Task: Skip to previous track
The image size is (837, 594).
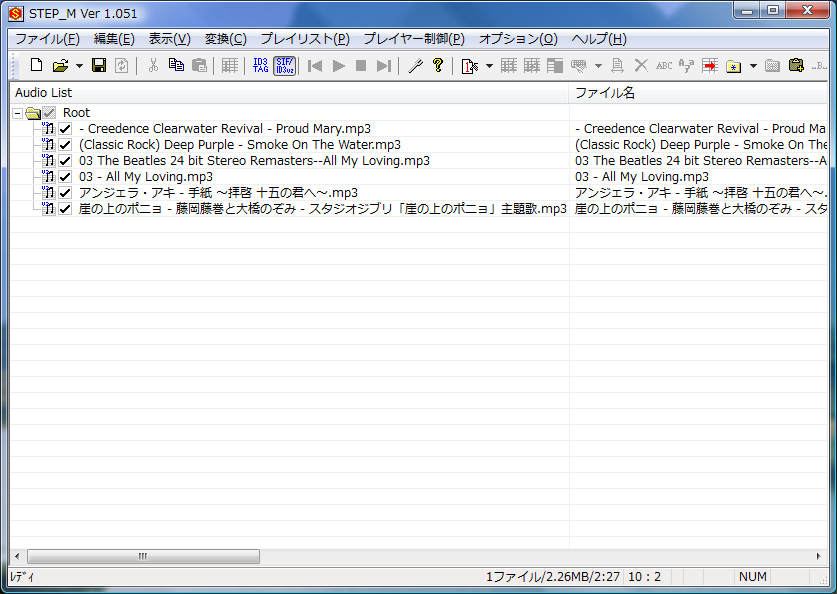Action: pos(315,66)
